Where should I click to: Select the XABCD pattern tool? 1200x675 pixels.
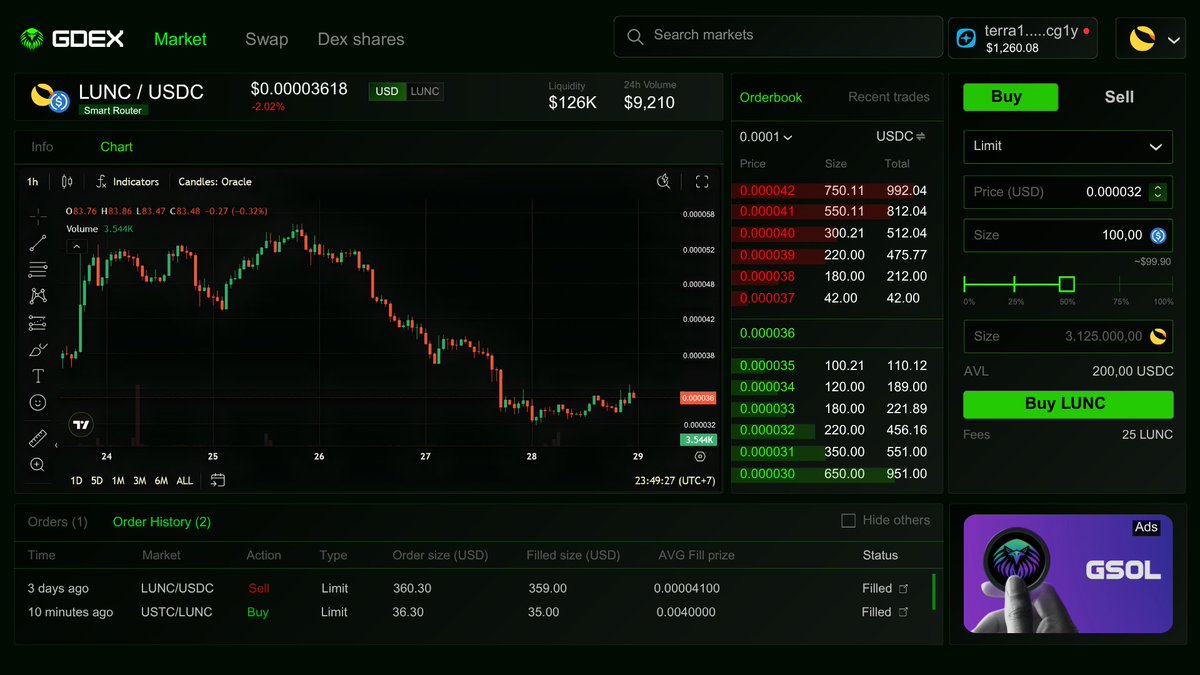click(37, 296)
